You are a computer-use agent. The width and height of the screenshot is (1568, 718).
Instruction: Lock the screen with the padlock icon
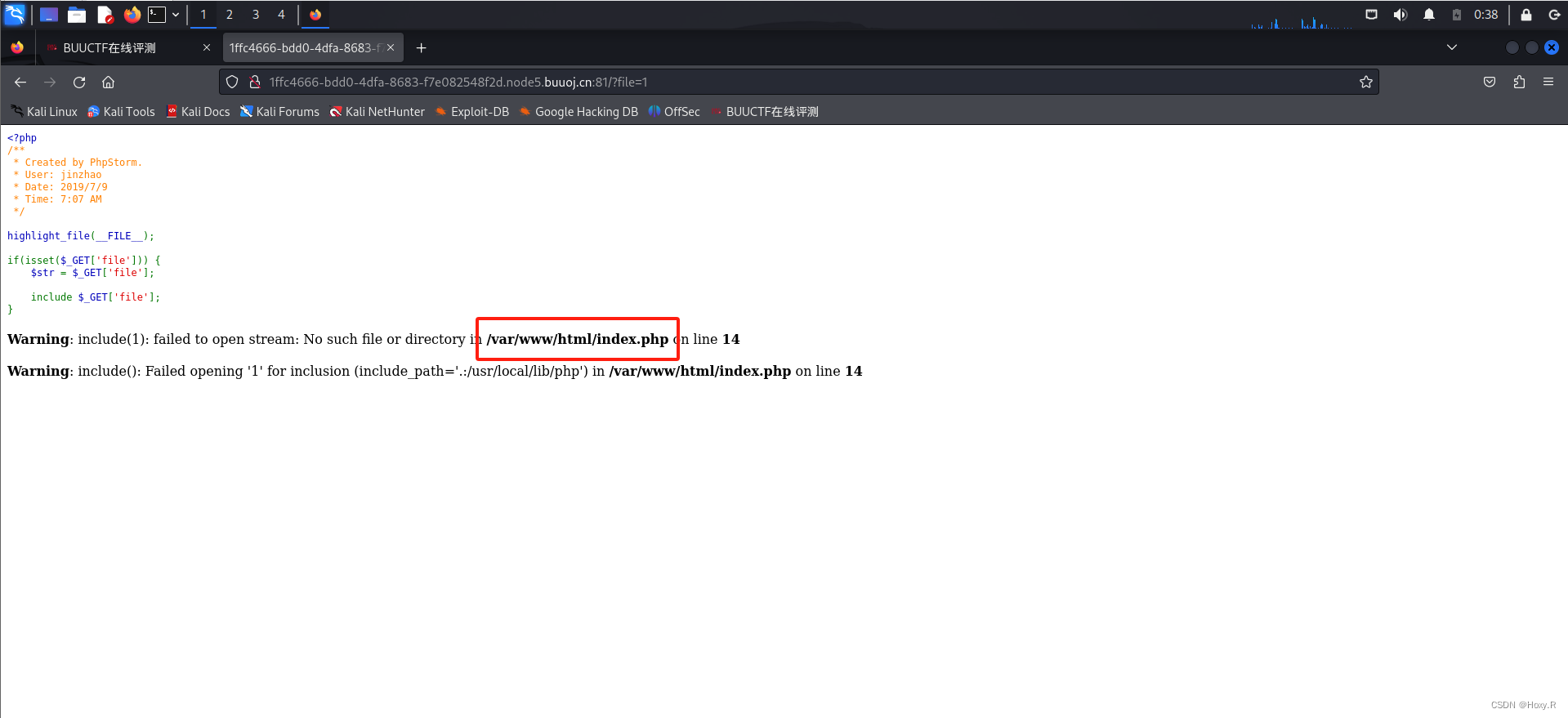click(1526, 15)
